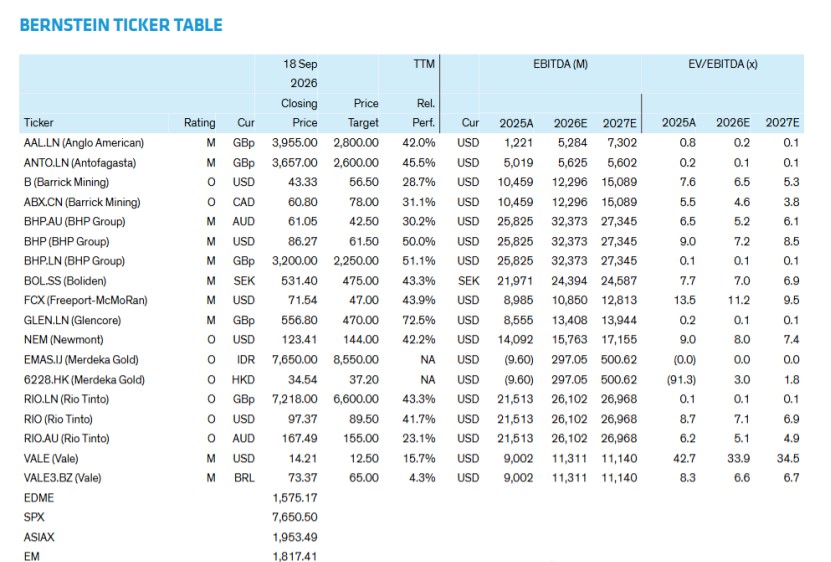Click the EBITDA (M) header

(560, 64)
